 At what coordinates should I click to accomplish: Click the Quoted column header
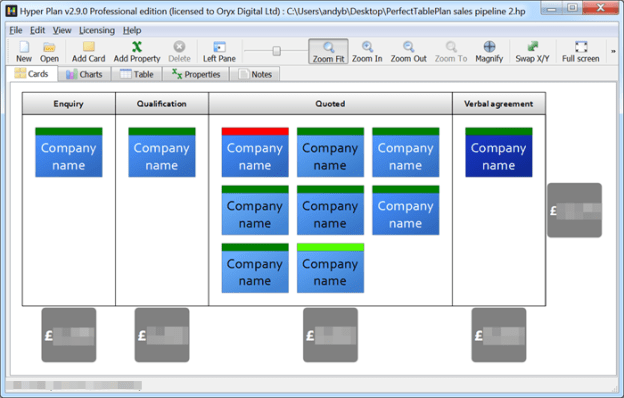coord(330,104)
